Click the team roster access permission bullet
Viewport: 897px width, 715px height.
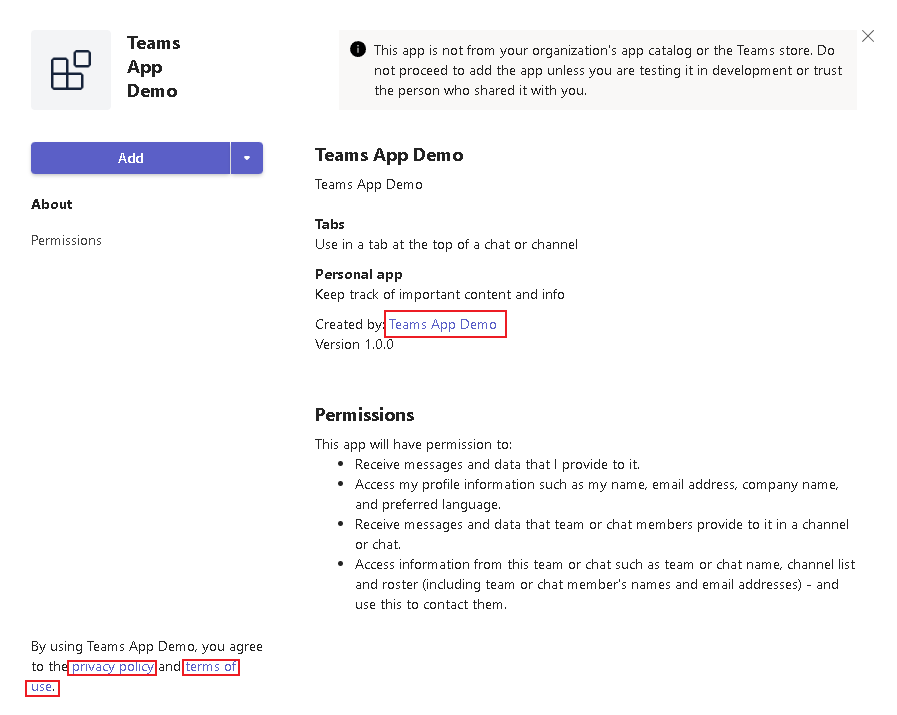point(604,584)
